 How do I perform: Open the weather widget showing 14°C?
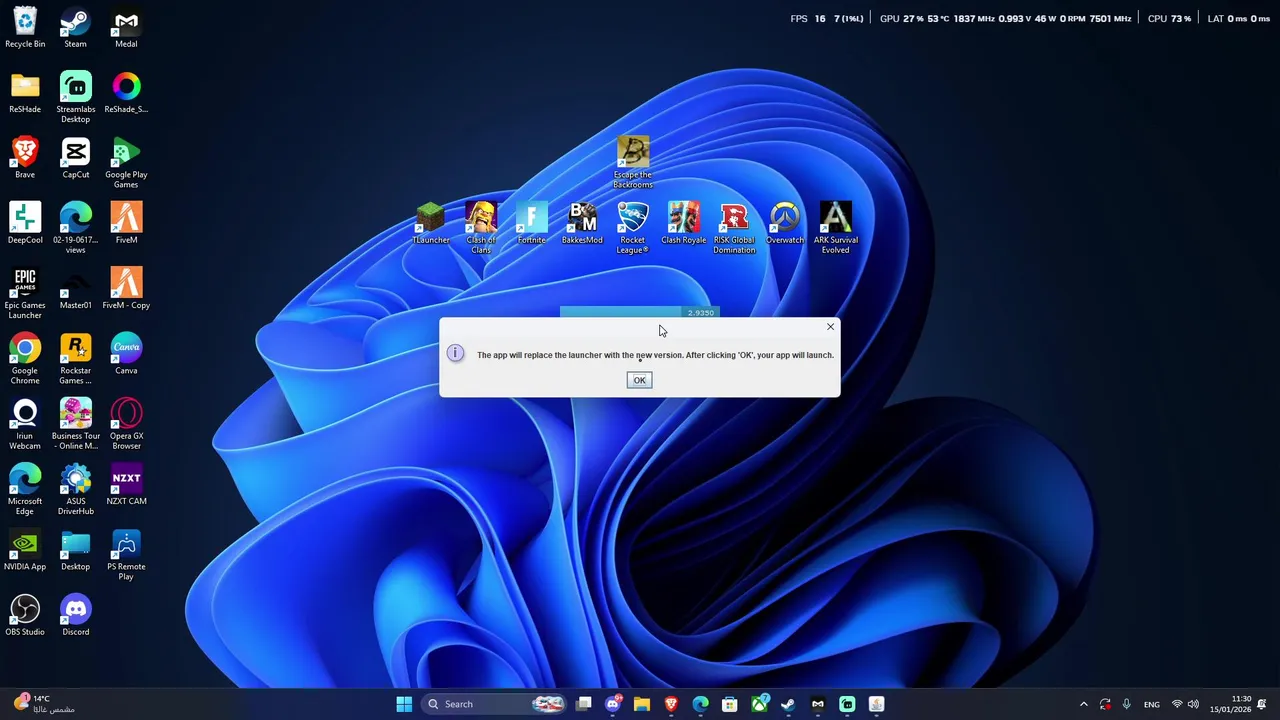coord(42,704)
